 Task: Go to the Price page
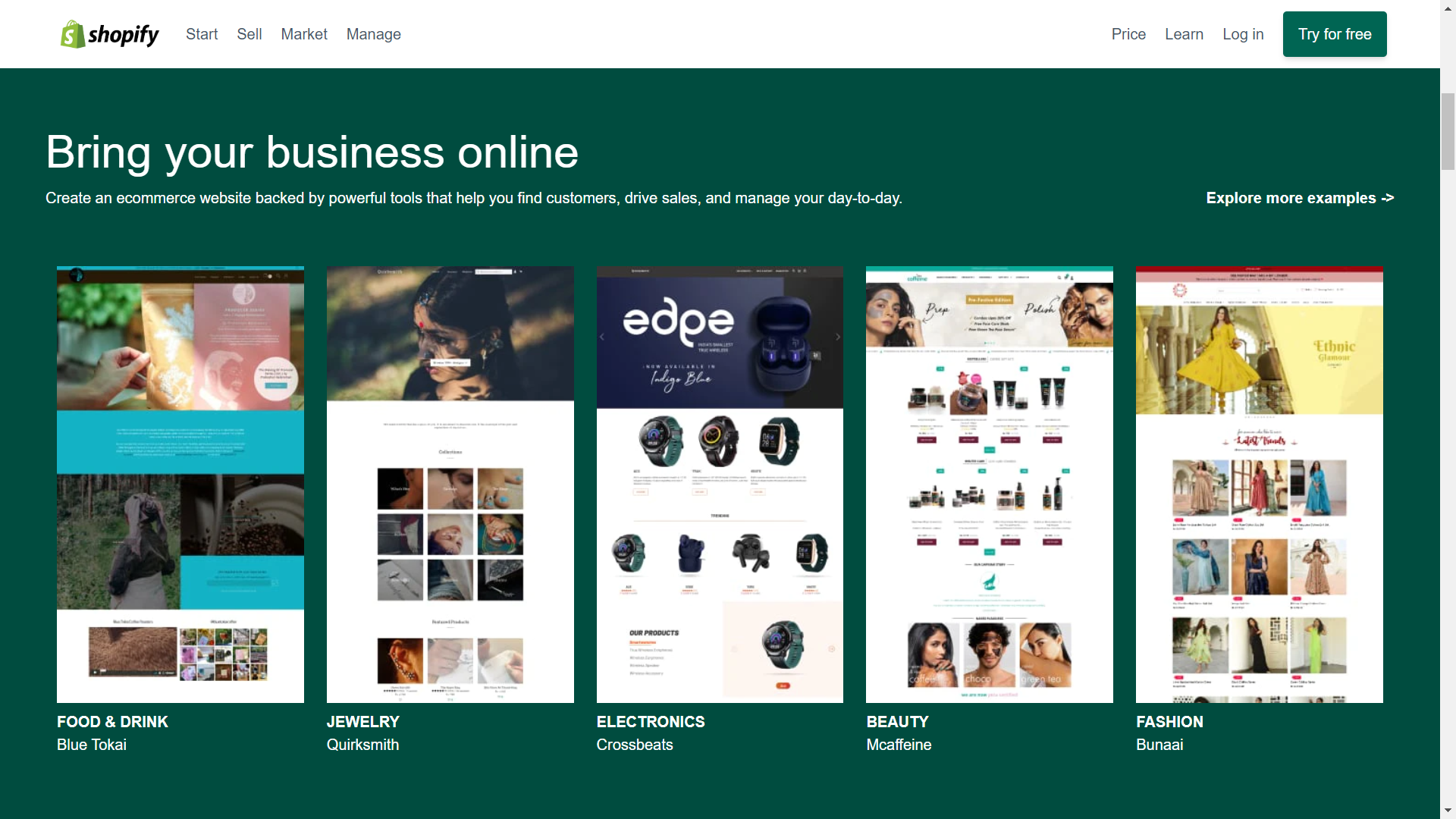tap(1128, 34)
